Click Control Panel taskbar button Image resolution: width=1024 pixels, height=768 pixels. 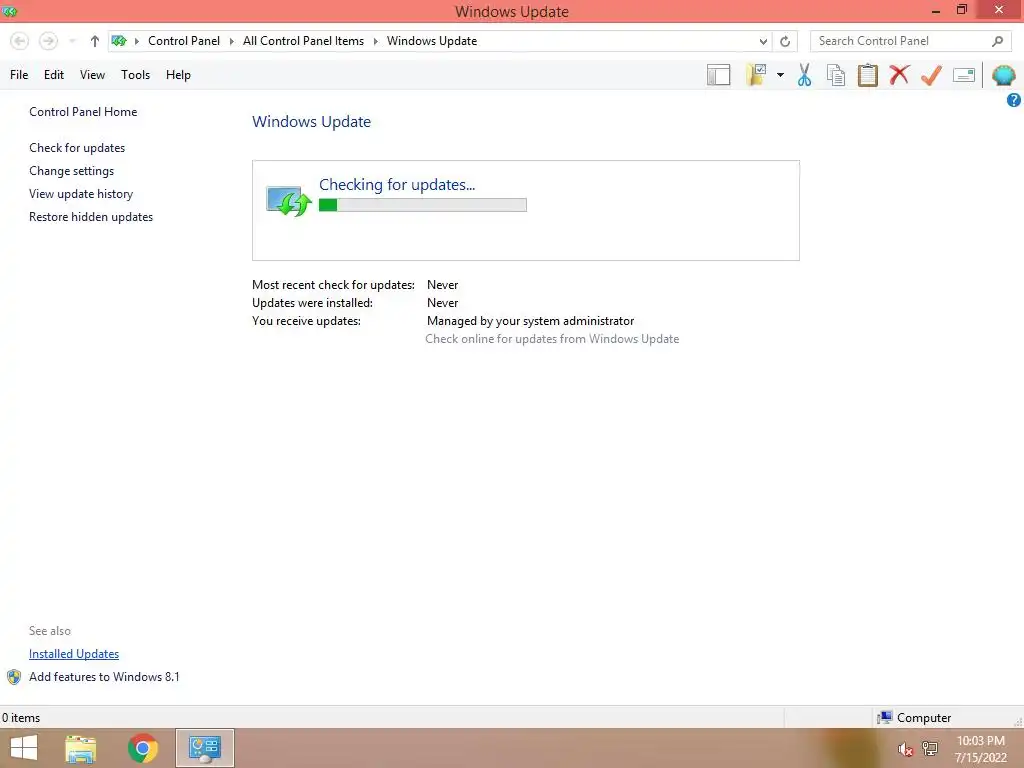click(x=204, y=748)
